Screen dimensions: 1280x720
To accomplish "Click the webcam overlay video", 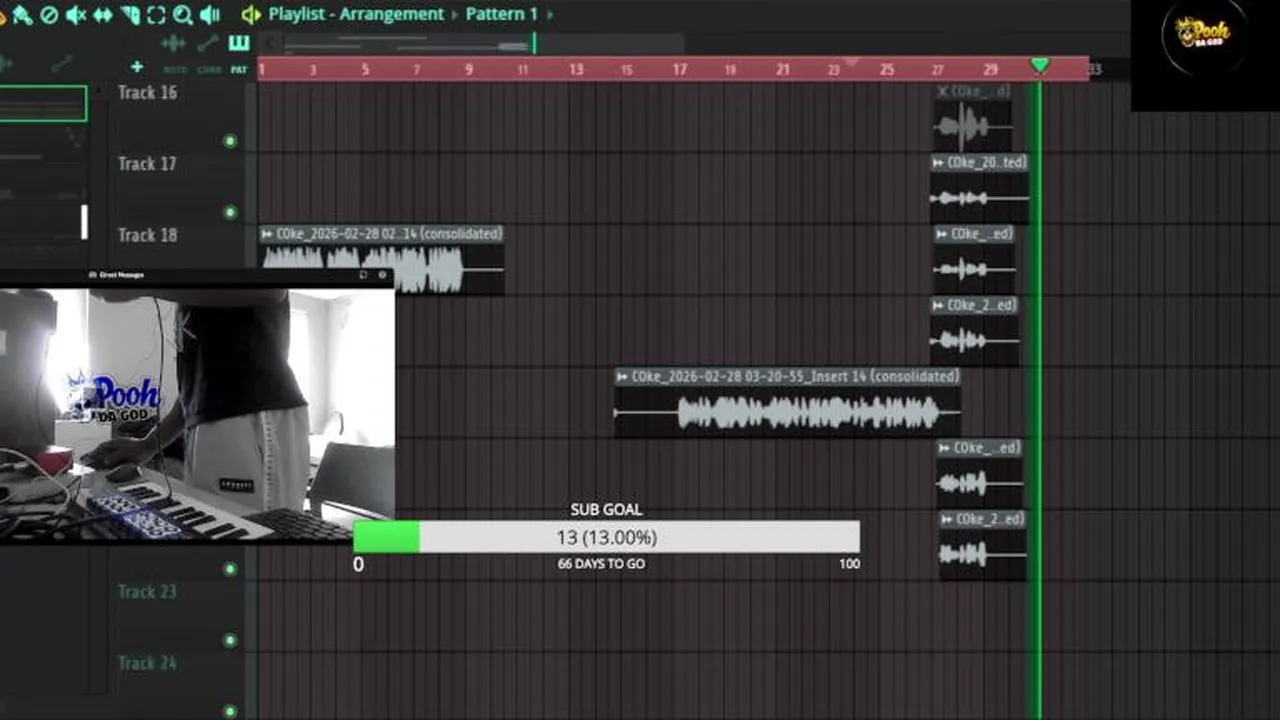I will coord(197,414).
